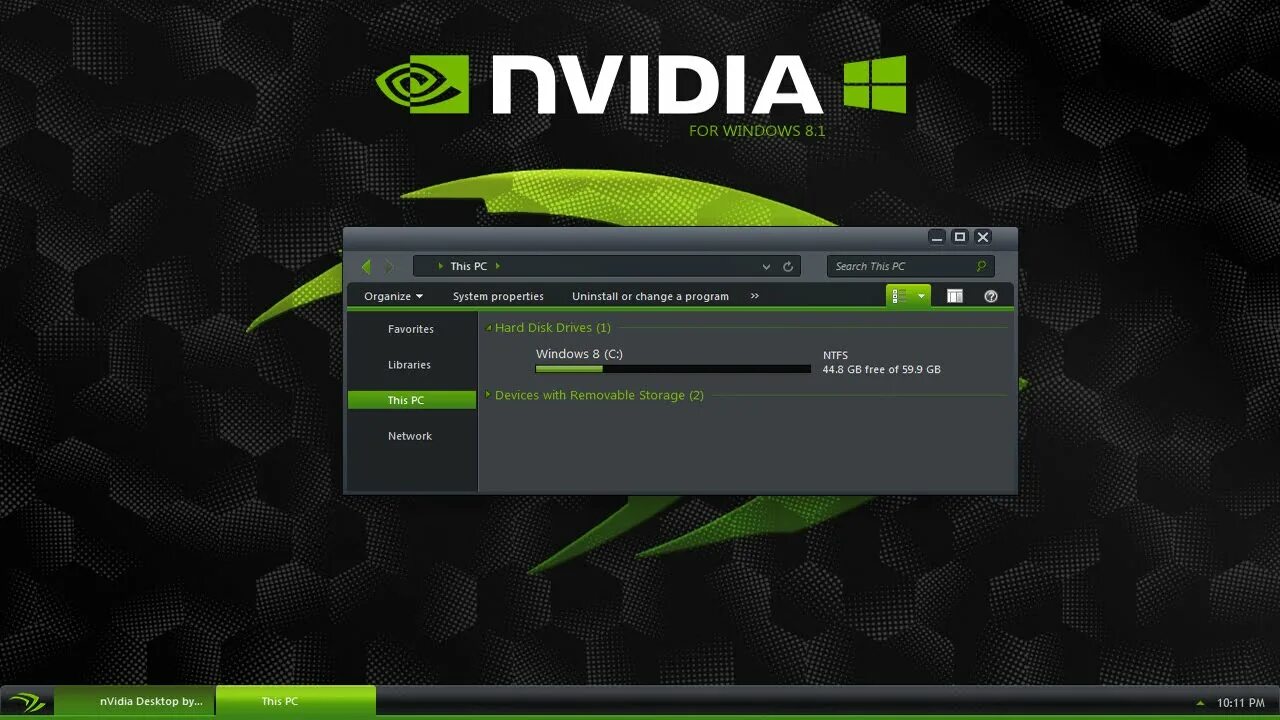Select Favorites in navigation pane
1280x720 pixels.
coord(411,329)
